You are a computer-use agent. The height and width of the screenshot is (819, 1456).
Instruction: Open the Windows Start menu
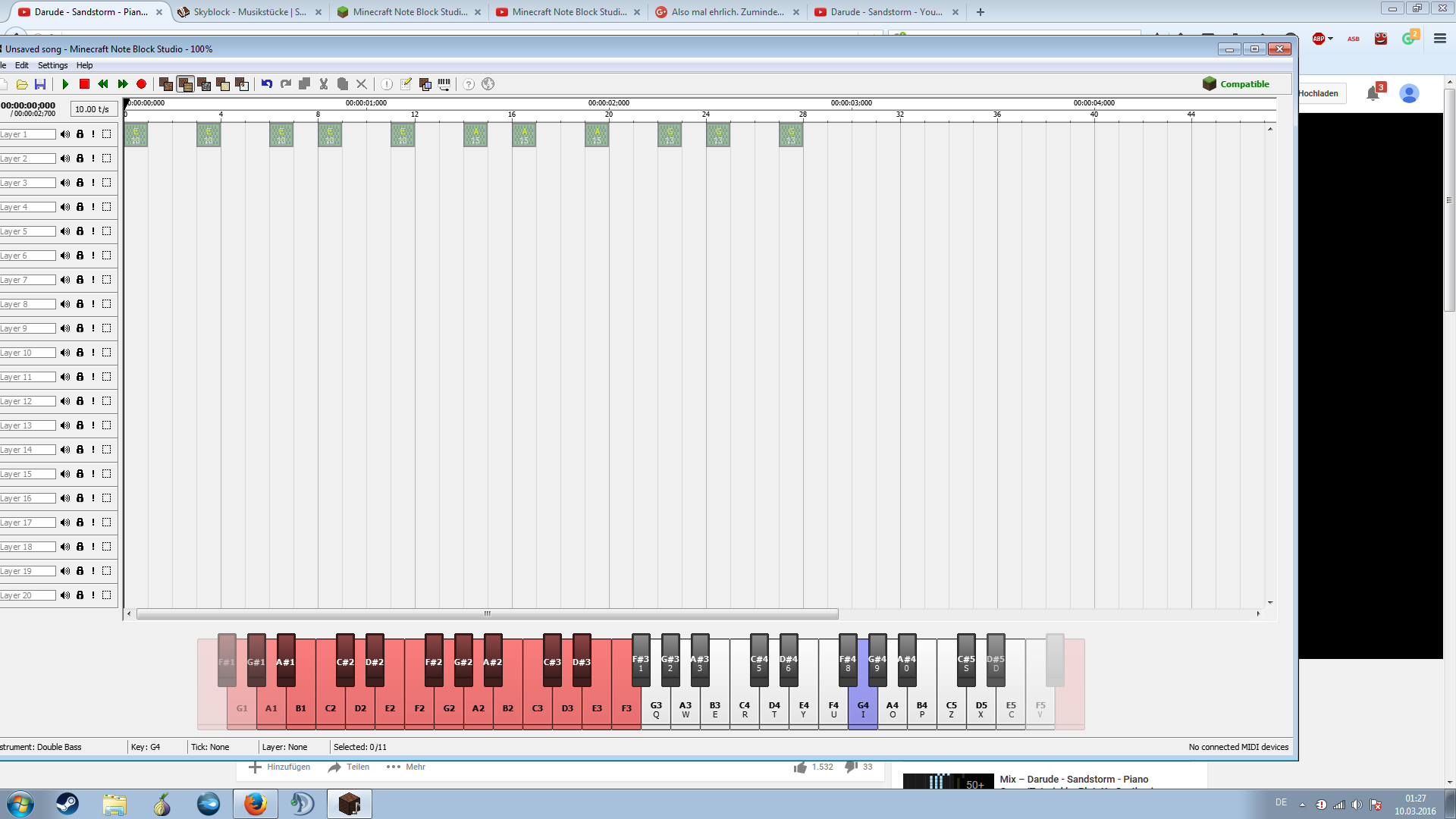pyautogui.click(x=20, y=804)
